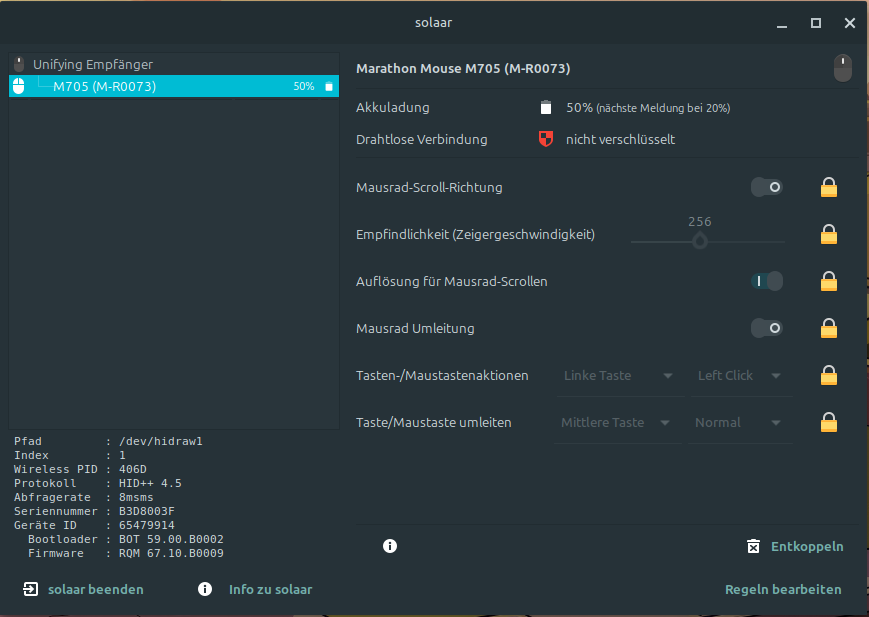Click the Akkuladung label
Image resolution: width=869 pixels, height=617 pixels.
click(x=392, y=108)
